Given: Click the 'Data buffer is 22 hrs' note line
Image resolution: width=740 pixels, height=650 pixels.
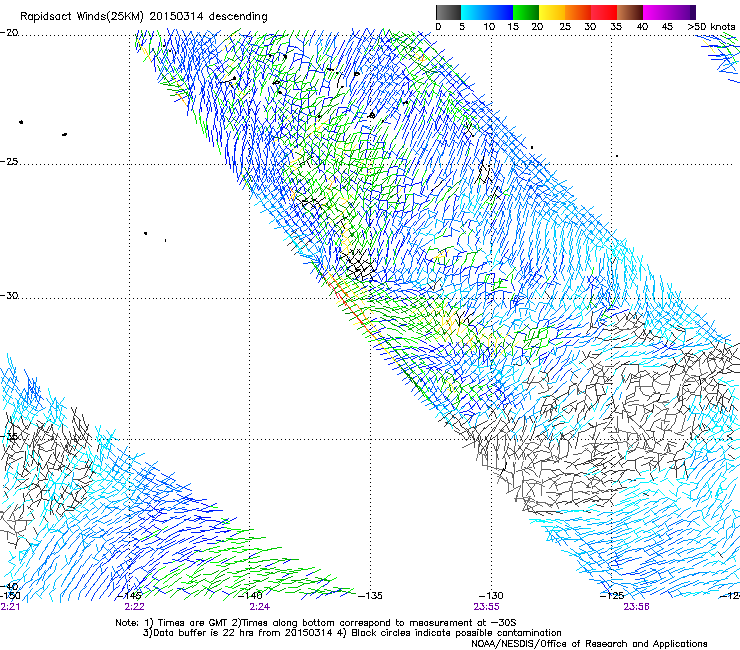Looking at the screenshot, I should click(352, 633).
